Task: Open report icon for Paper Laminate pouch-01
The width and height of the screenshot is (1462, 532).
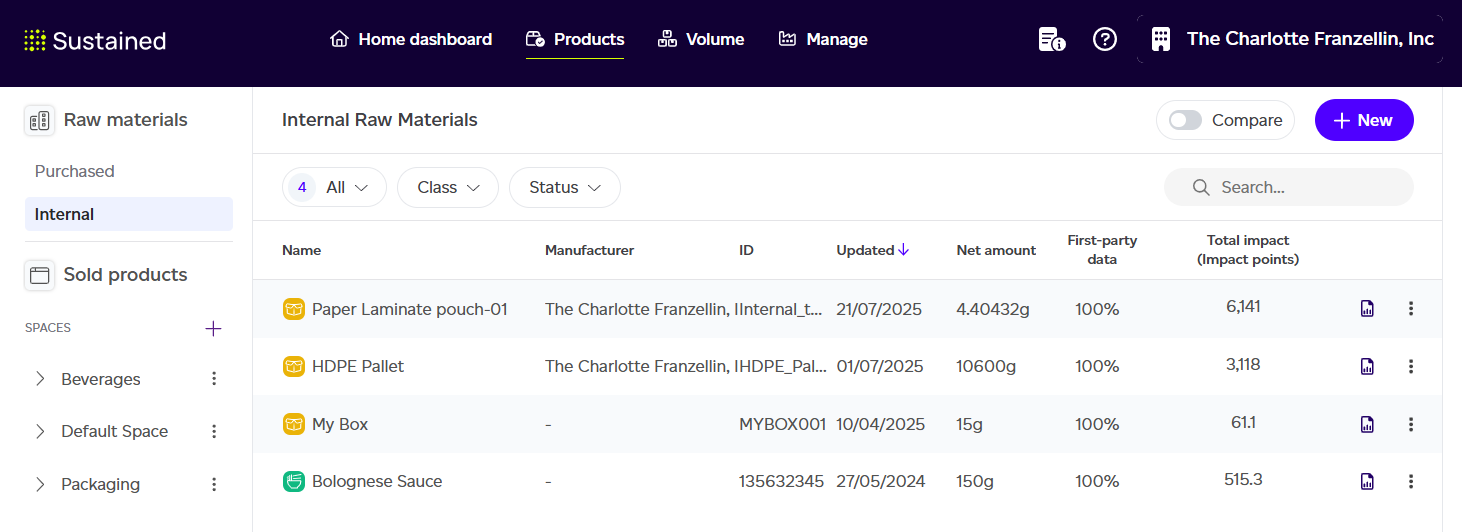Action: point(1367,309)
